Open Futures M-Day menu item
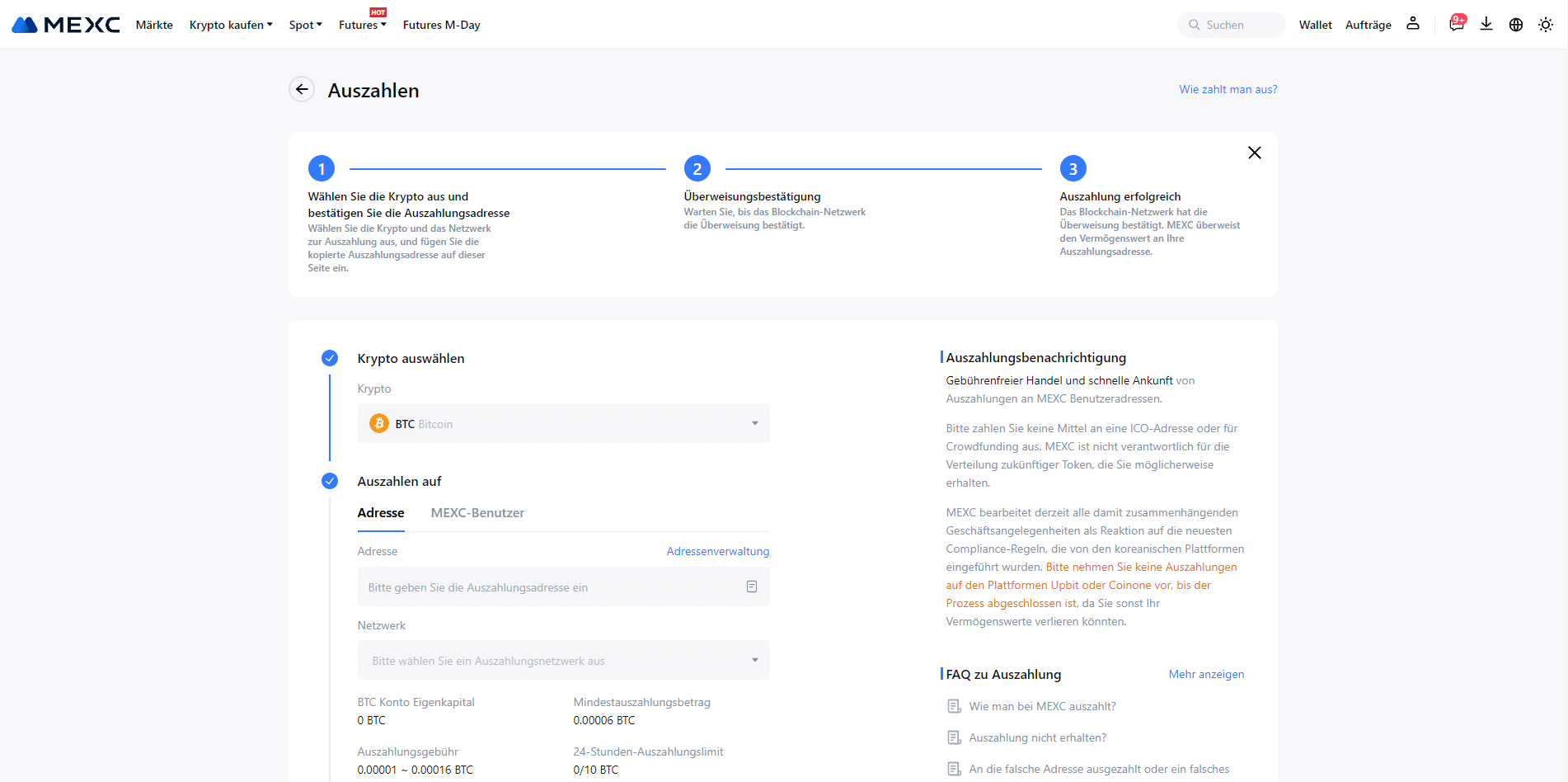Image resolution: width=1568 pixels, height=782 pixels. tap(442, 25)
